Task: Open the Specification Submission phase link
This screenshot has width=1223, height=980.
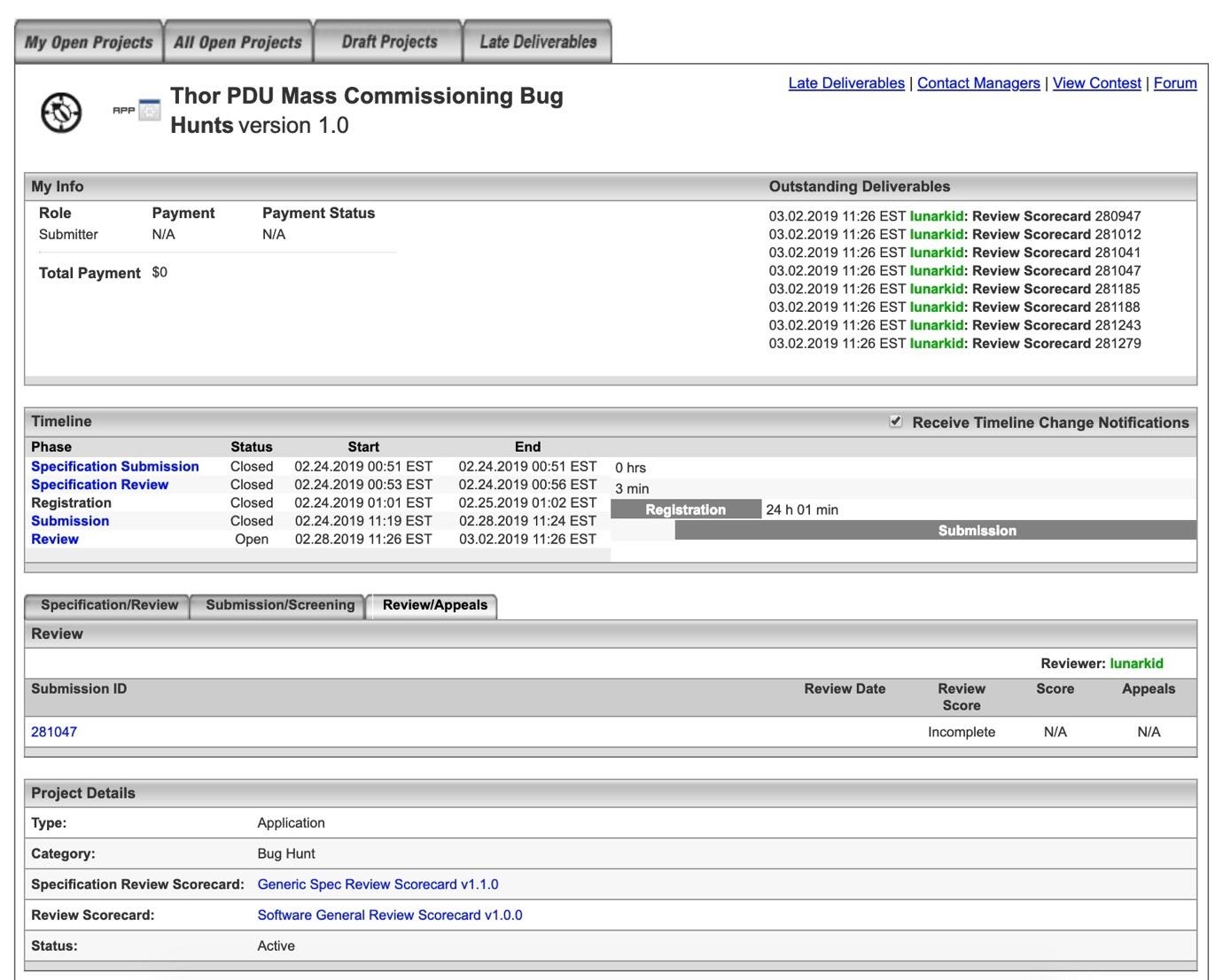Action: [x=115, y=466]
